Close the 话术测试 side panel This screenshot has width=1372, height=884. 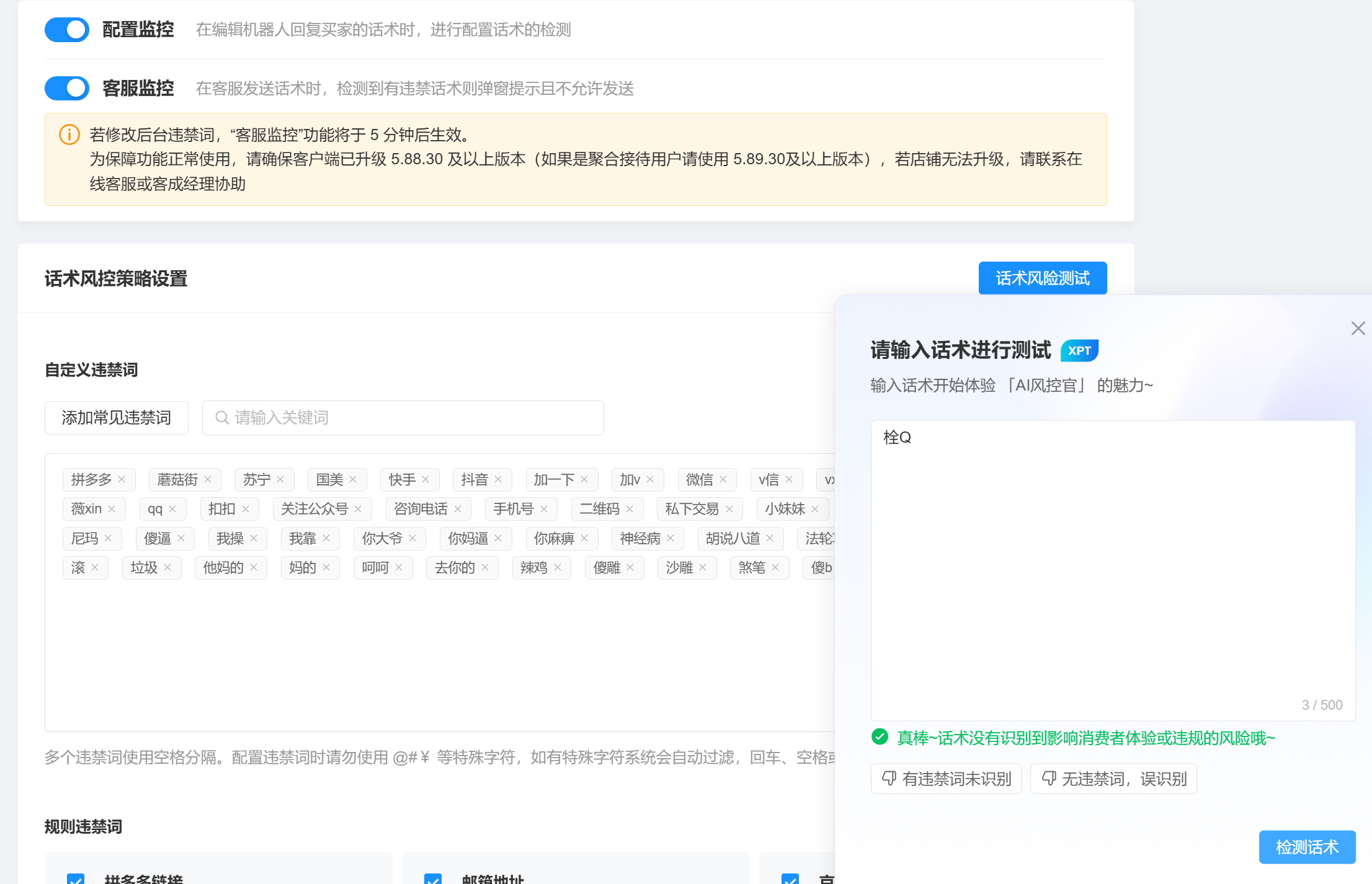click(1358, 329)
